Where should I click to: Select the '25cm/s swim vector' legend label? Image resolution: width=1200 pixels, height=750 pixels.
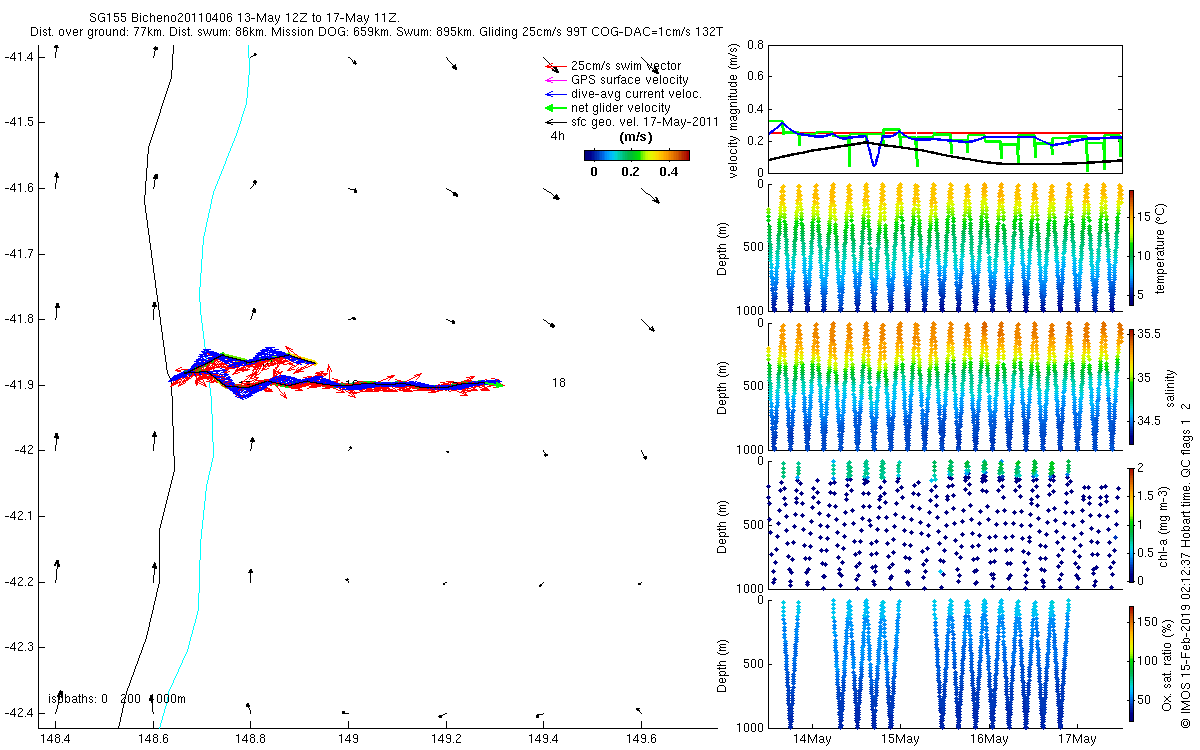click(x=627, y=66)
